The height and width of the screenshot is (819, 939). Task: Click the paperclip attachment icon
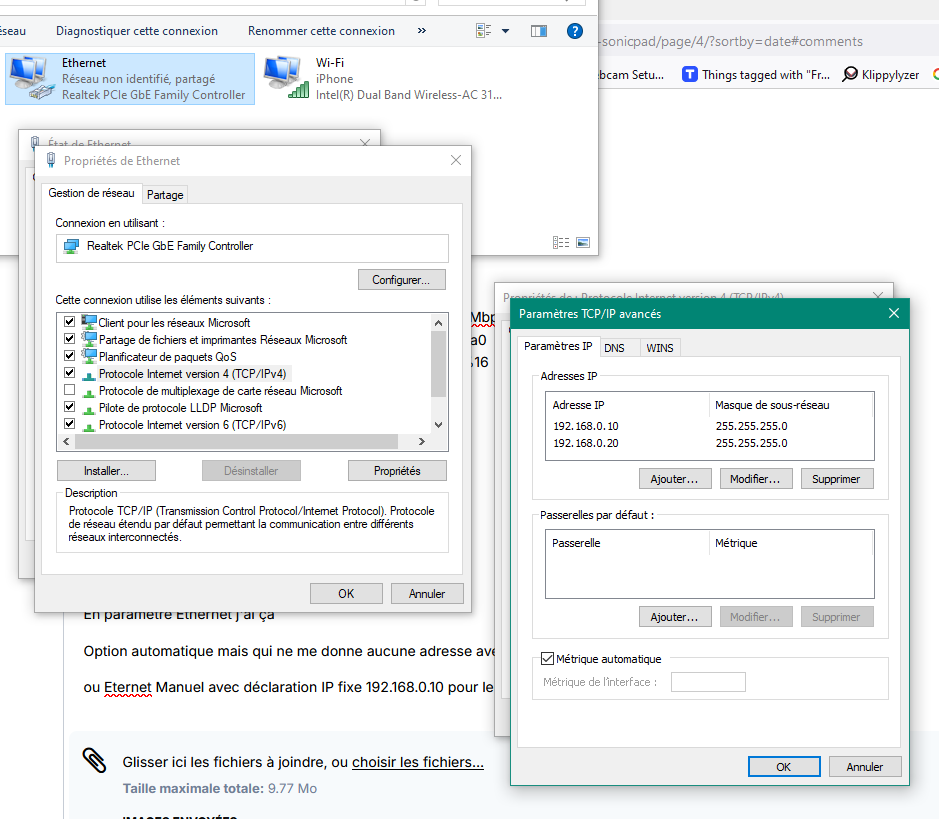click(x=95, y=760)
